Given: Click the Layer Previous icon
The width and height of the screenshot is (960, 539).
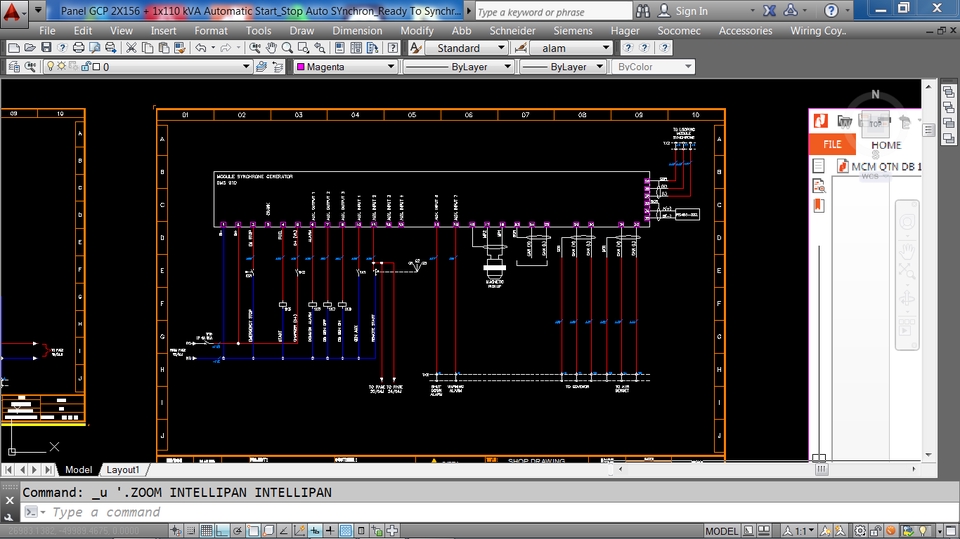Looking at the screenshot, I should point(277,67).
